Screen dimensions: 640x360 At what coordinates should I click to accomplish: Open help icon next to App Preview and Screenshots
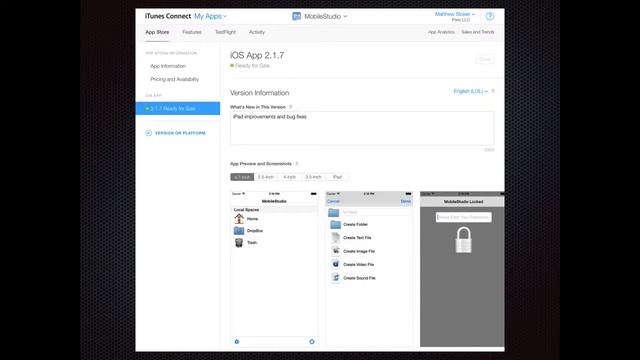[297, 164]
